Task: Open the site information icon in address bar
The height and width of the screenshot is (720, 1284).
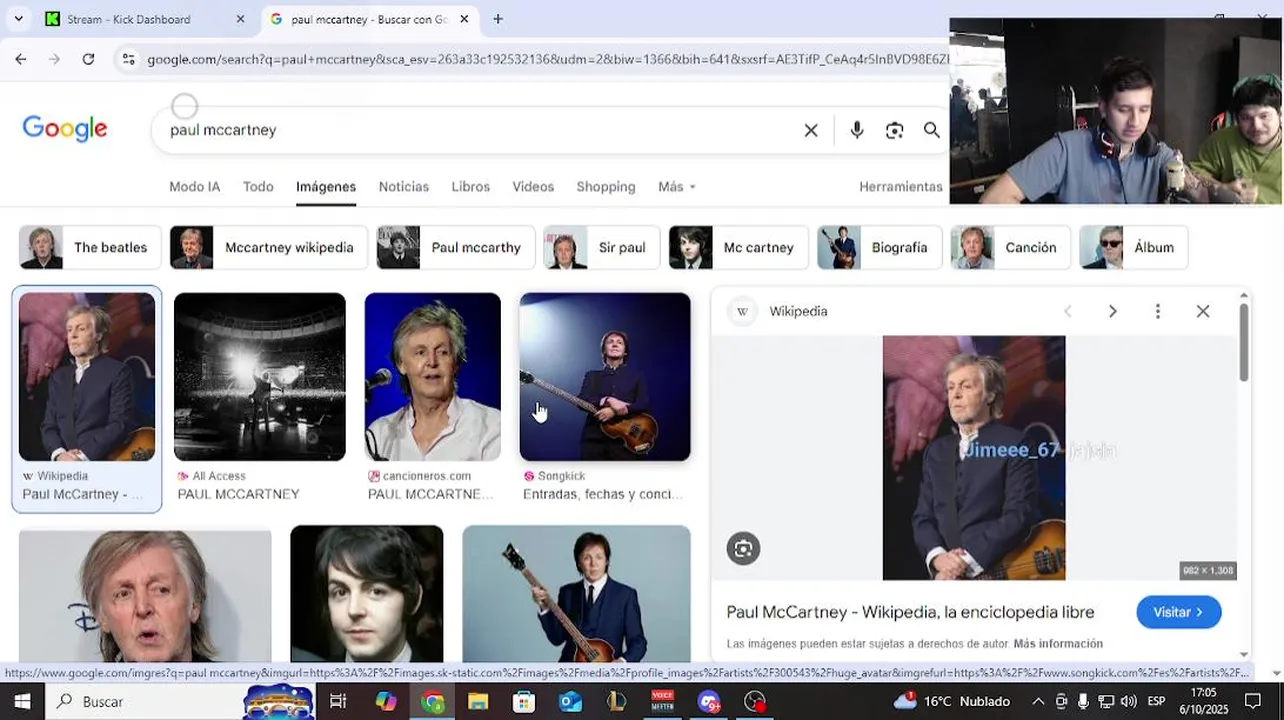Action: pyautogui.click(x=128, y=59)
